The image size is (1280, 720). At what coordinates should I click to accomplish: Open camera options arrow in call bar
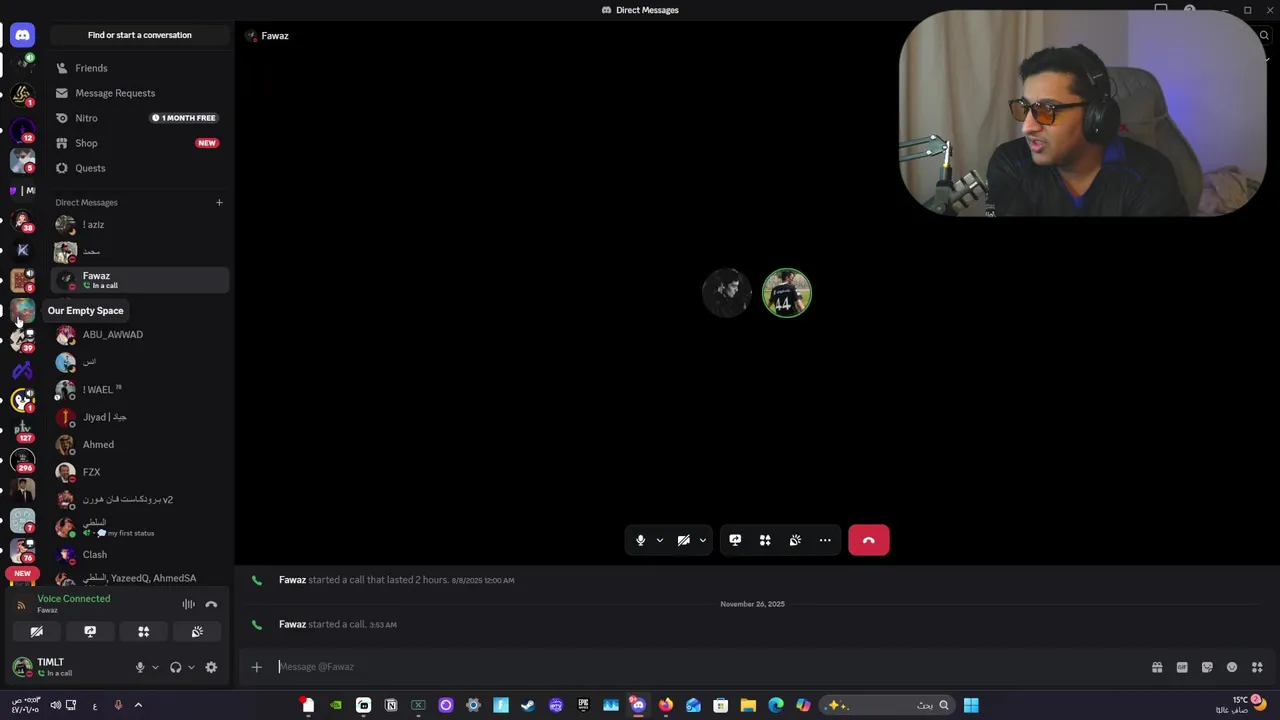pos(702,540)
